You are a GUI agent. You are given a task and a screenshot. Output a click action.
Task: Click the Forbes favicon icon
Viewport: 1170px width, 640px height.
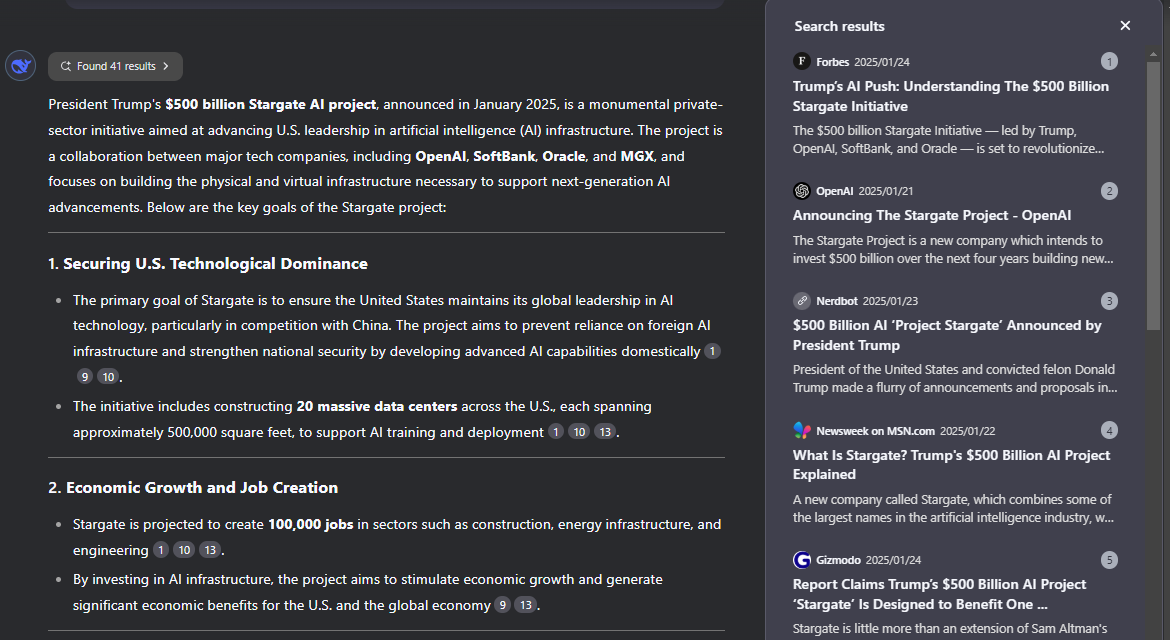801,61
